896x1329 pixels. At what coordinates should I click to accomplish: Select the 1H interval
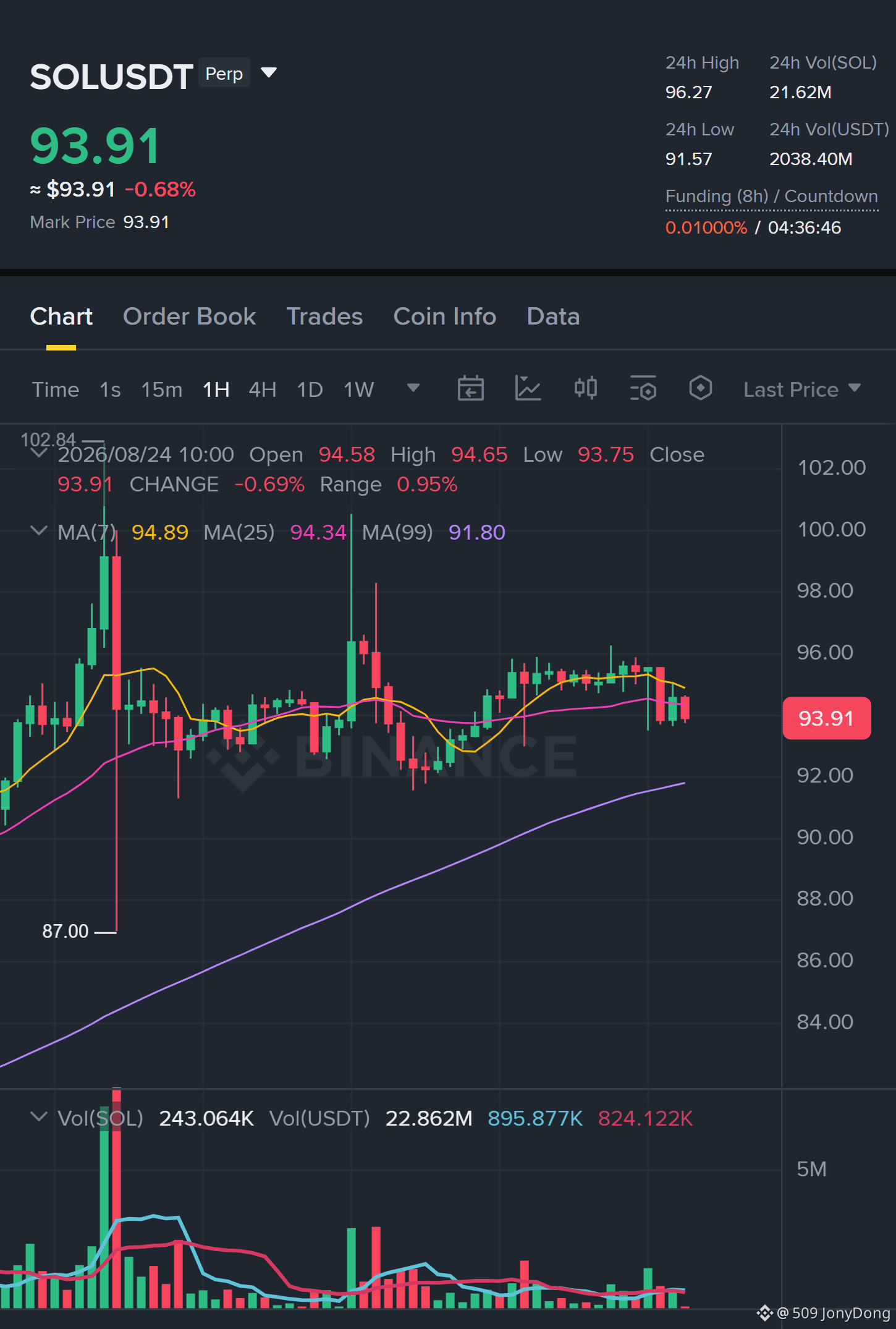[x=216, y=389]
